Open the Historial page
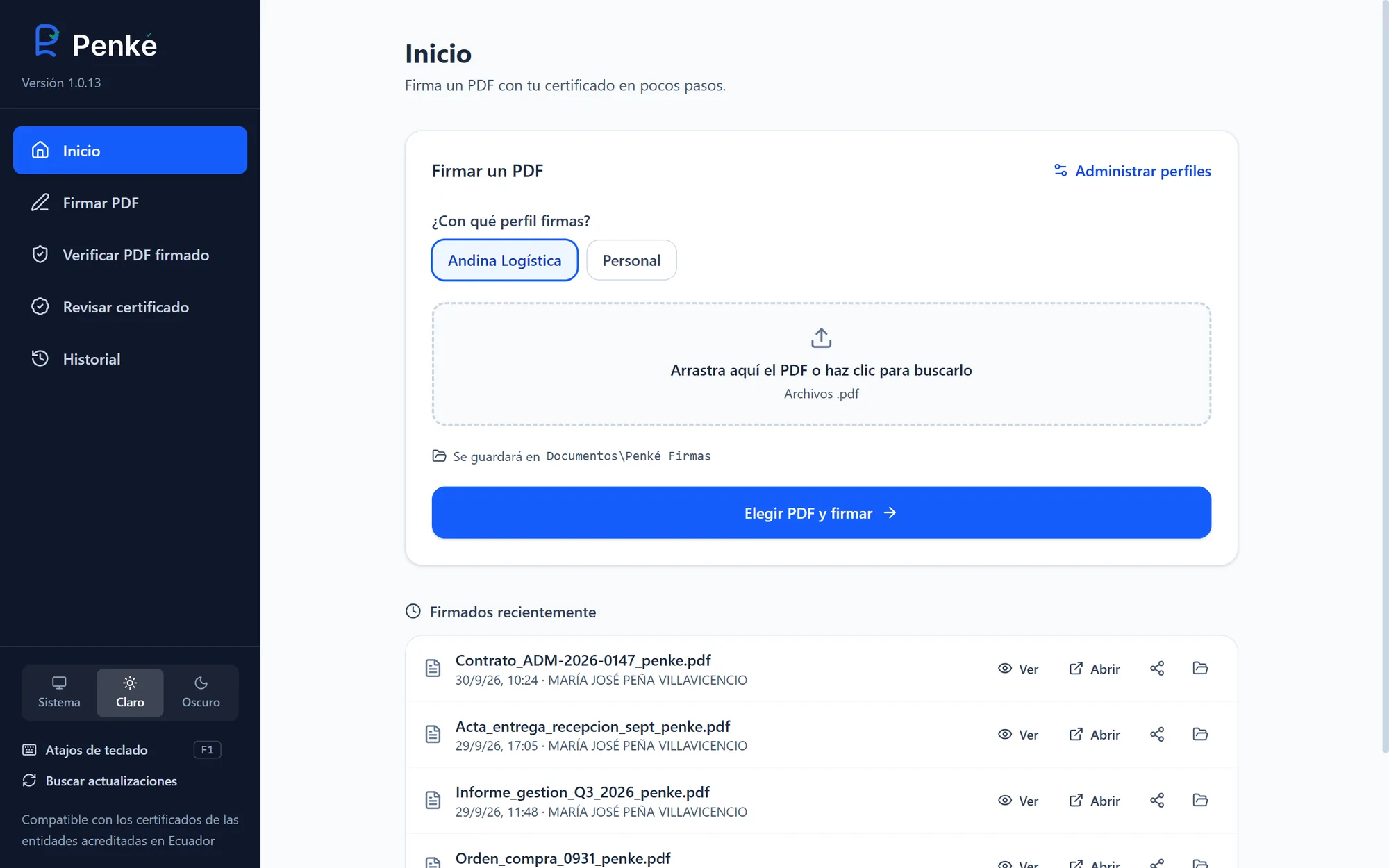This screenshot has width=1389, height=868. point(130,358)
